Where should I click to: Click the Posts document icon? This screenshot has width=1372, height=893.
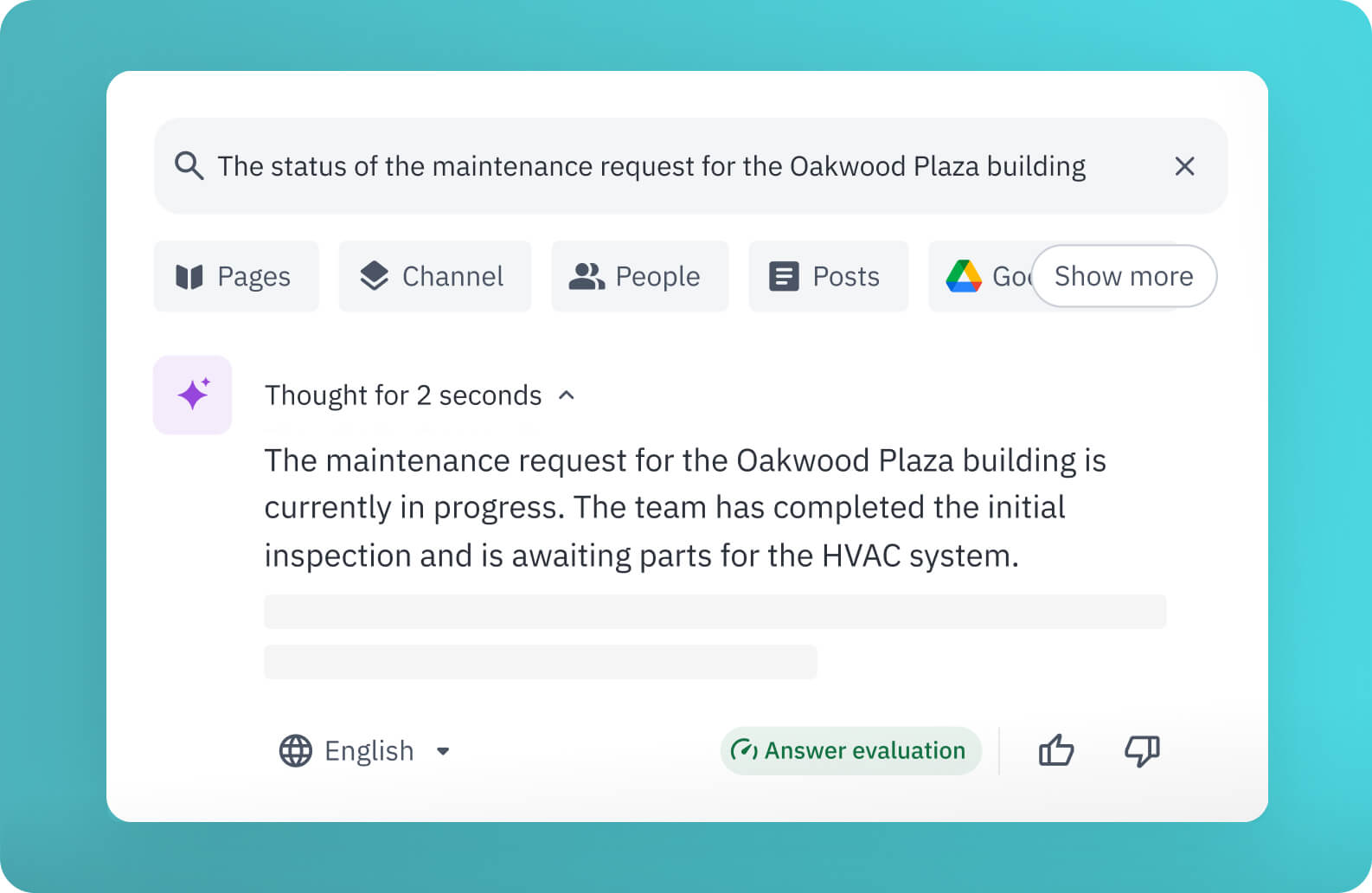(783, 276)
